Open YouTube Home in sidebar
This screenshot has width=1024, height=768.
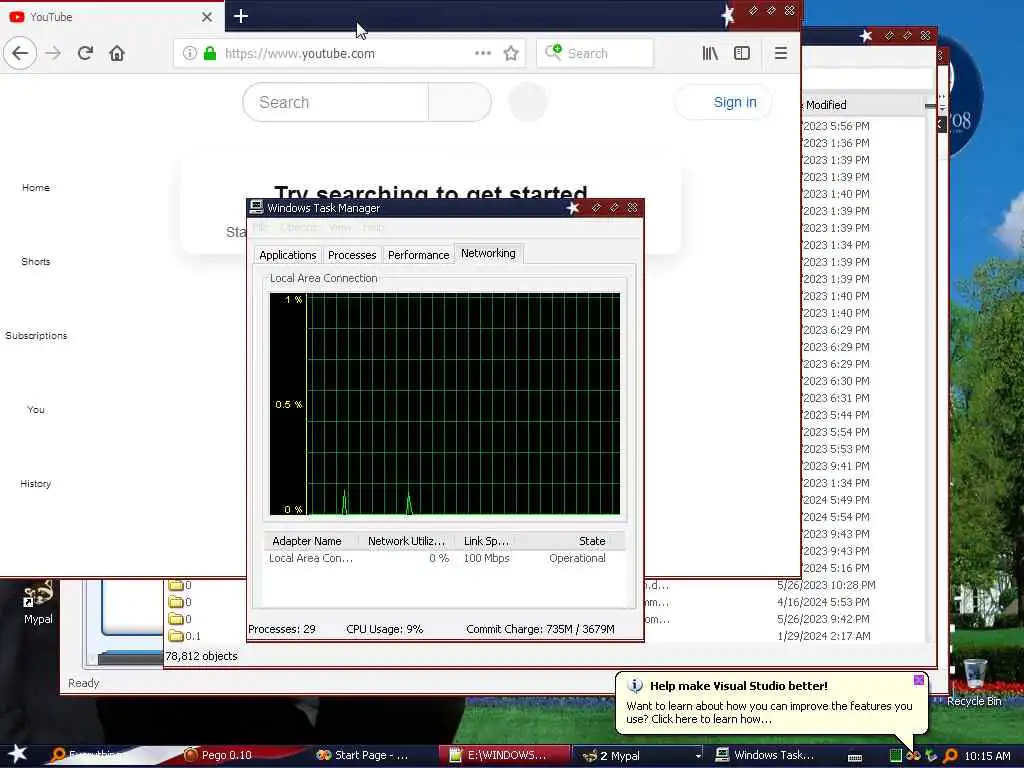coord(36,187)
